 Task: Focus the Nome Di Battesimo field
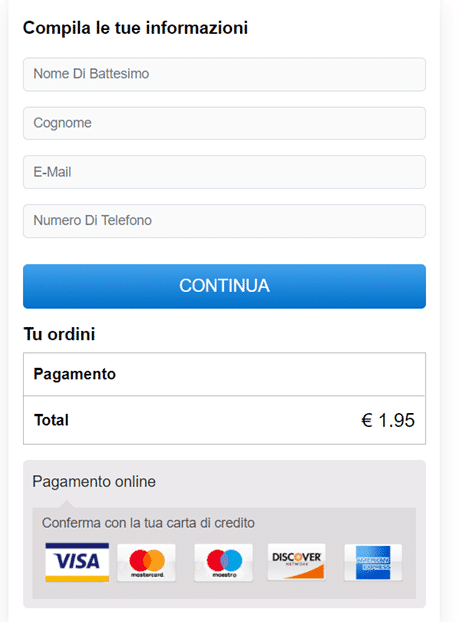tap(225, 74)
